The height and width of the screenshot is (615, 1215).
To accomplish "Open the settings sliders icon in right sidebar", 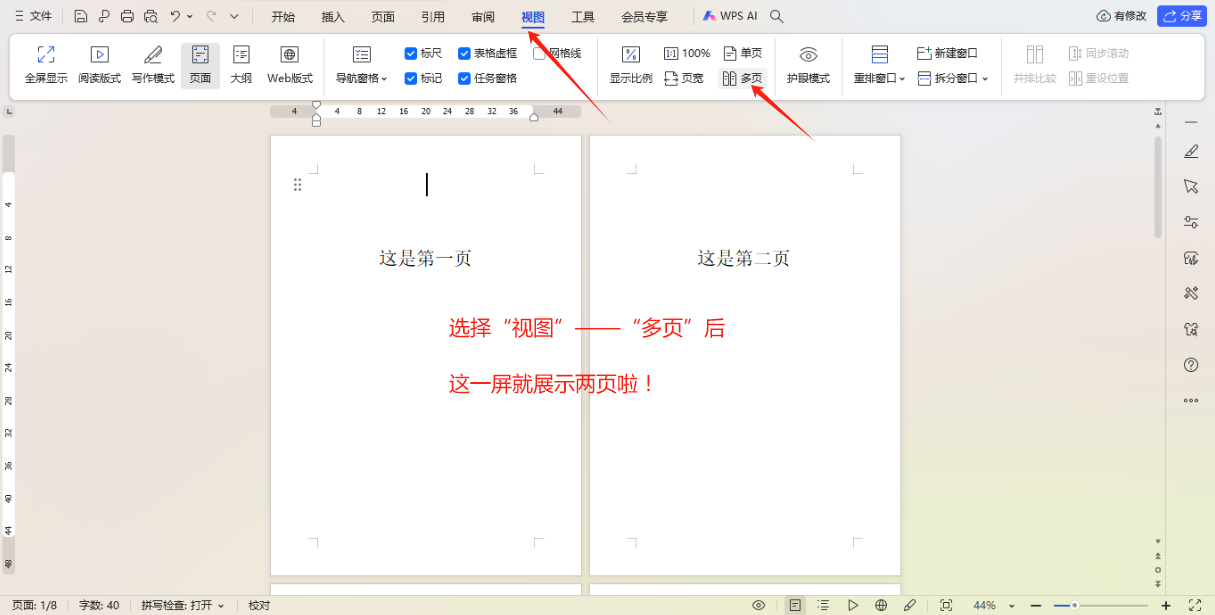I will 1191,222.
